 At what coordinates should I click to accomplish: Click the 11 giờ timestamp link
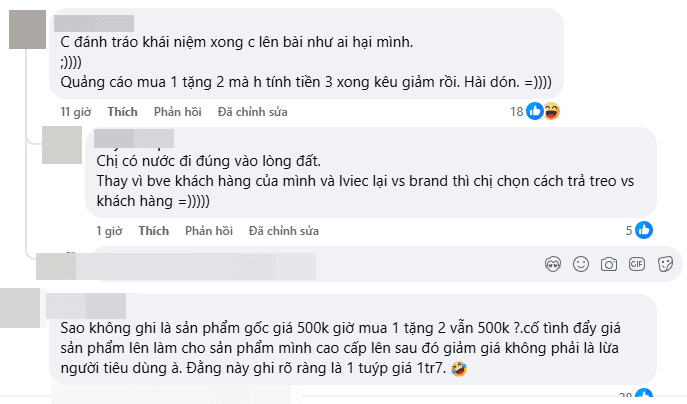click(76, 110)
